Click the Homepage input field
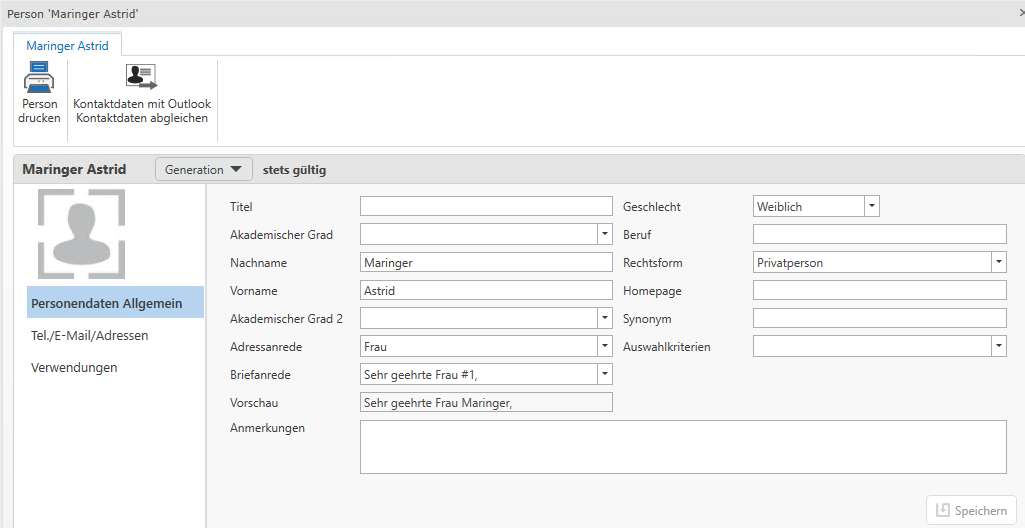 [x=879, y=291]
